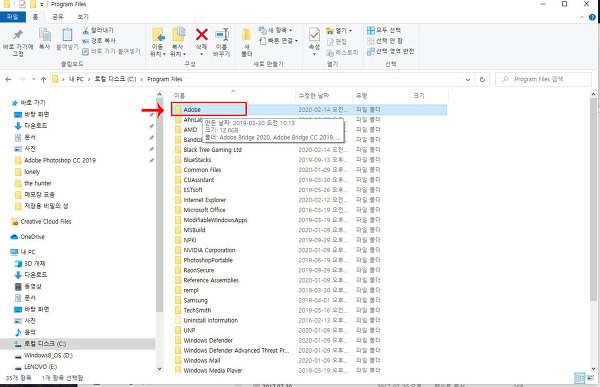Switch to the Home (홈) tab
This screenshot has width=600, height=387.
(35, 17)
